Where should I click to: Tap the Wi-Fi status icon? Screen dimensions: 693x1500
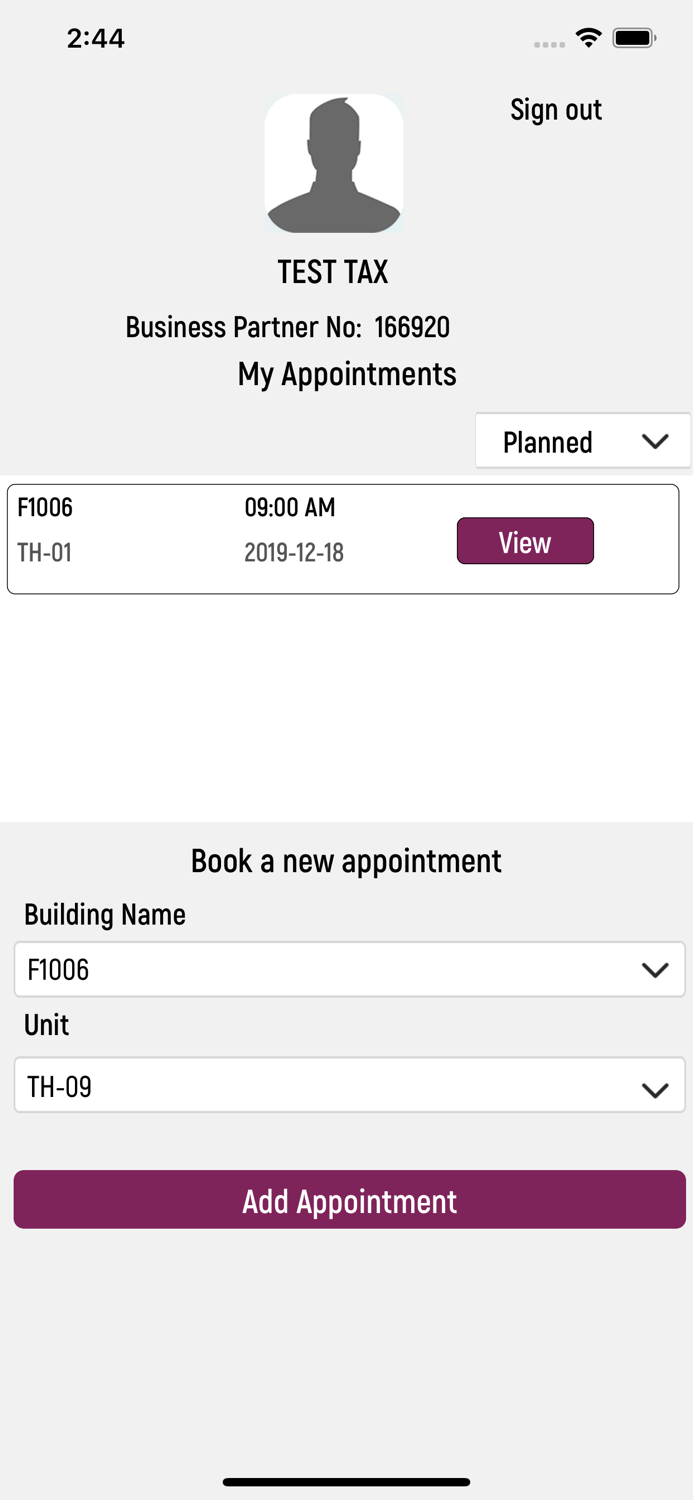(588, 39)
